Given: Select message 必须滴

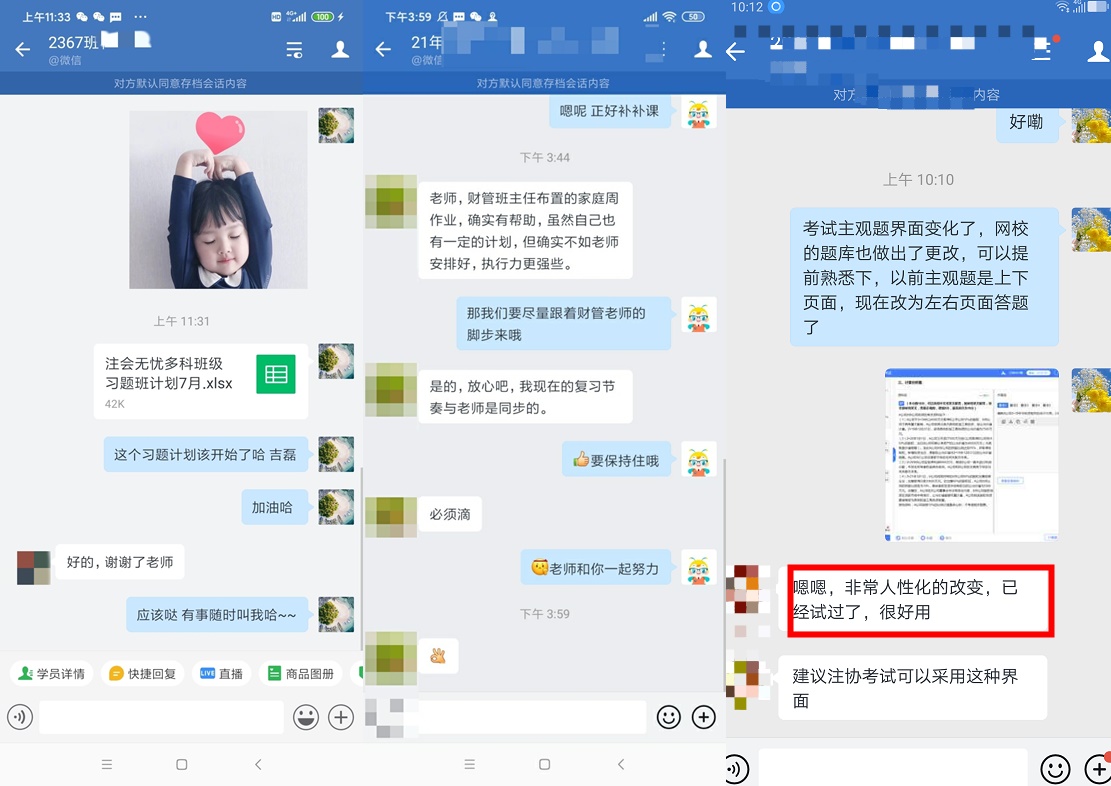Looking at the screenshot, I should click(x=450, y=514).
